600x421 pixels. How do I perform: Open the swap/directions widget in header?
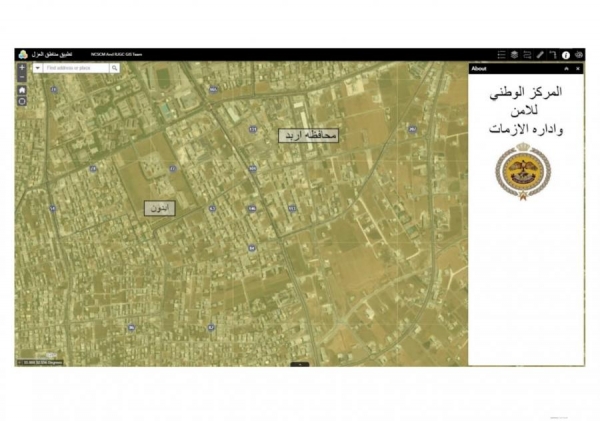coord(527,55)
